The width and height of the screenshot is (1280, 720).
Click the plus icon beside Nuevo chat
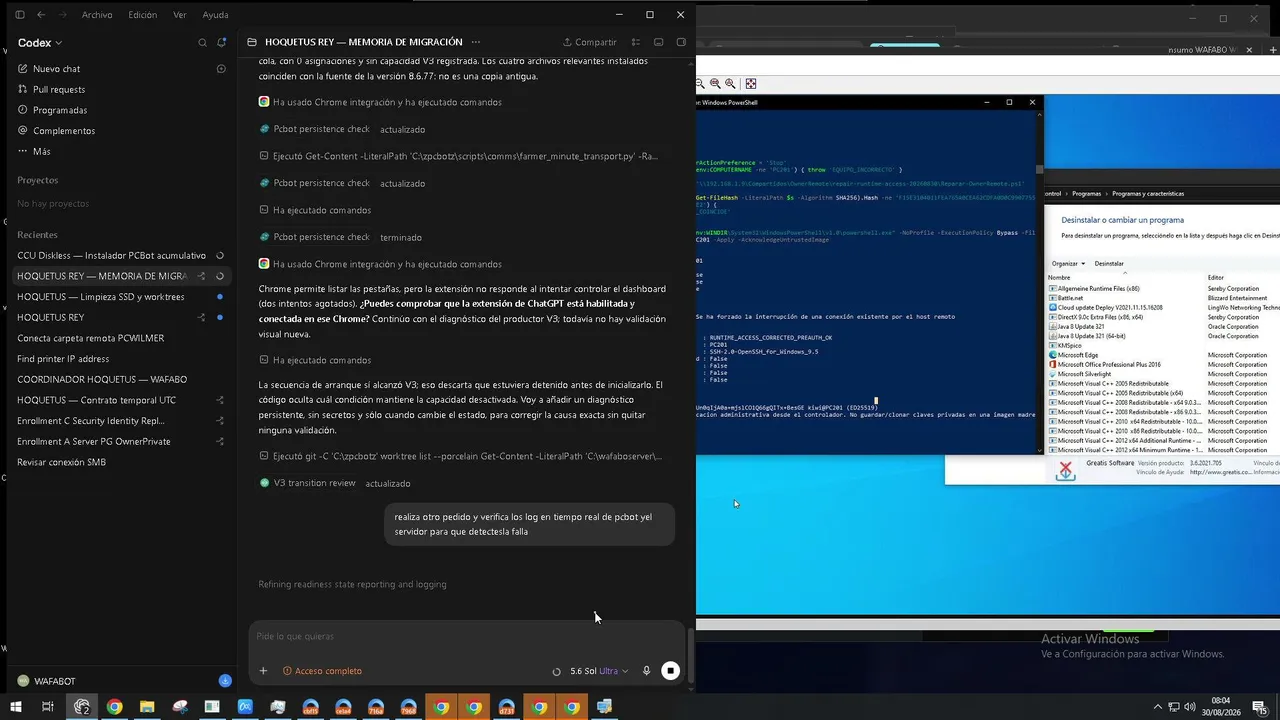[222, 69]
